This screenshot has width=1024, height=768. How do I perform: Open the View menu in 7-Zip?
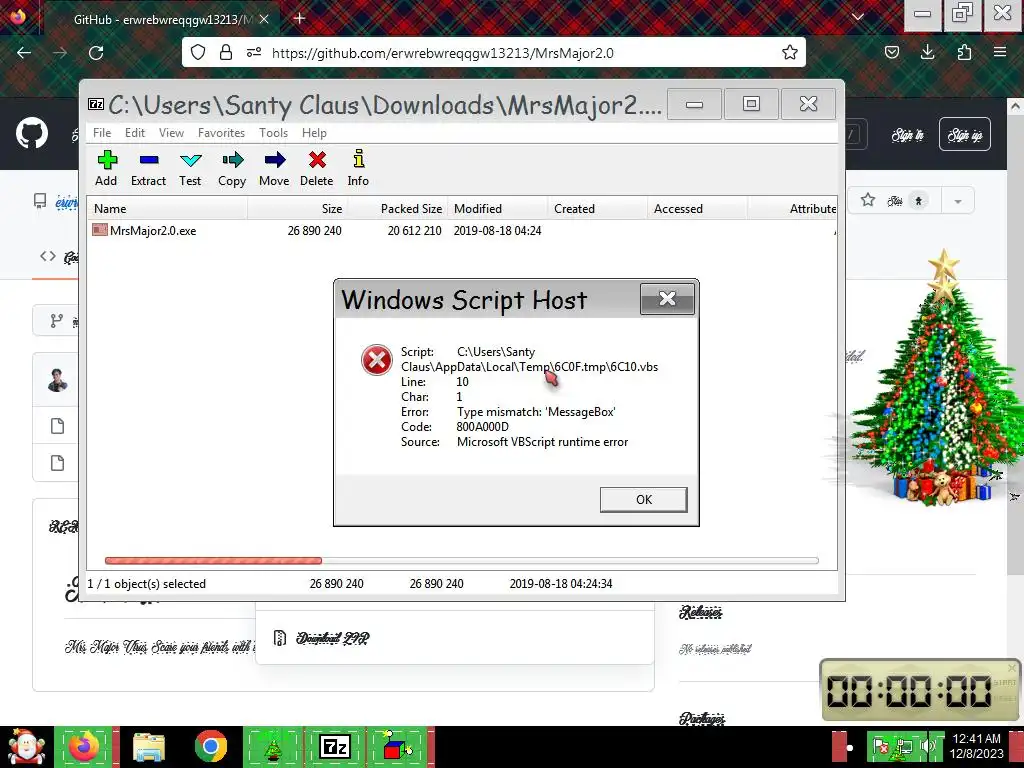pyautogui.click(x=171, y=133)
